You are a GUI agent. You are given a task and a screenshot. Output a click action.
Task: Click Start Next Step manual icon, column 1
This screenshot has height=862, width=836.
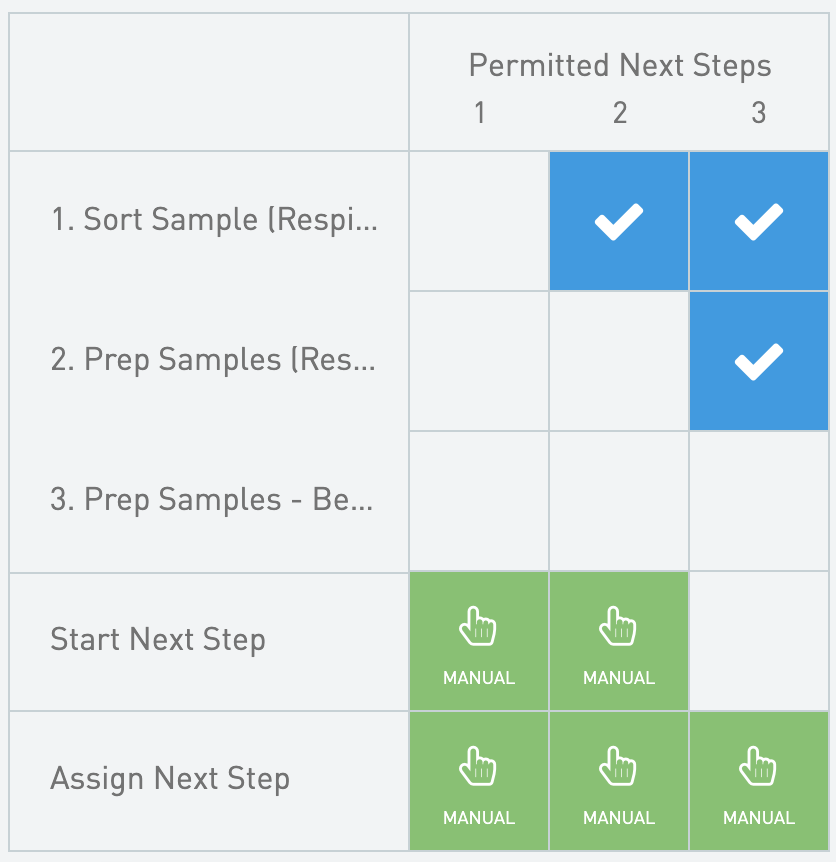[479, 641]
